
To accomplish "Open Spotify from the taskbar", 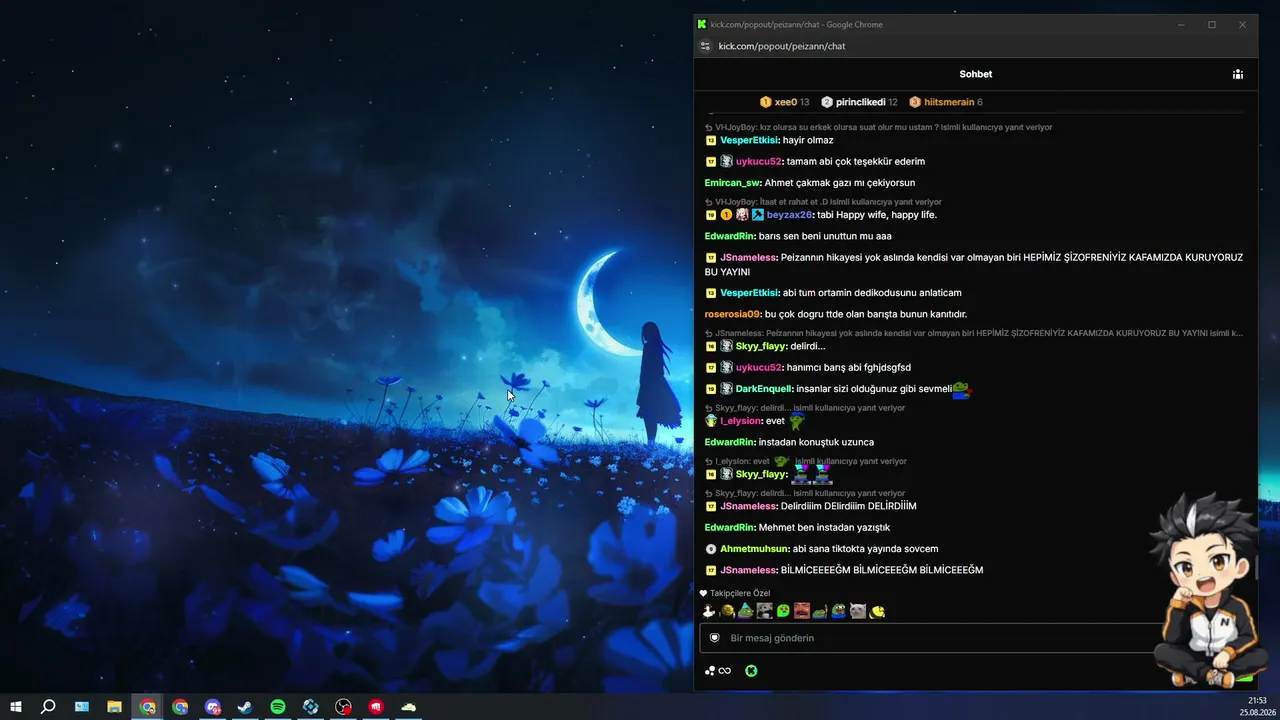I will [x=278, y=707].
